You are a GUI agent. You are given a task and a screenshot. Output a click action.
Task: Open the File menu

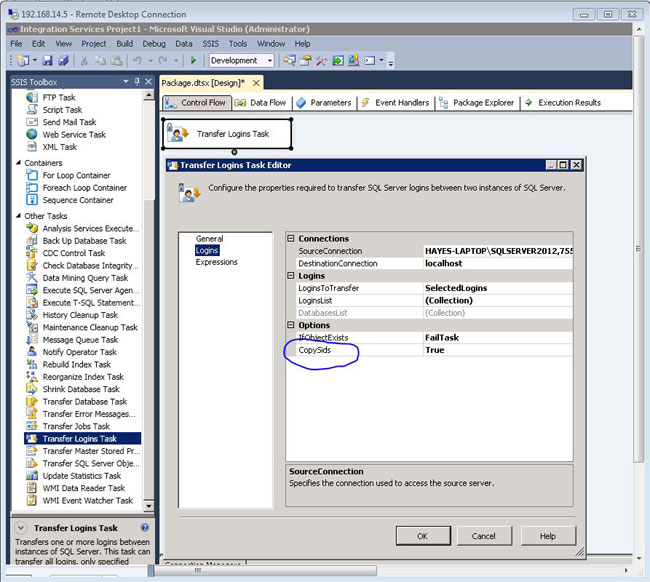click(x=16, y=44)
